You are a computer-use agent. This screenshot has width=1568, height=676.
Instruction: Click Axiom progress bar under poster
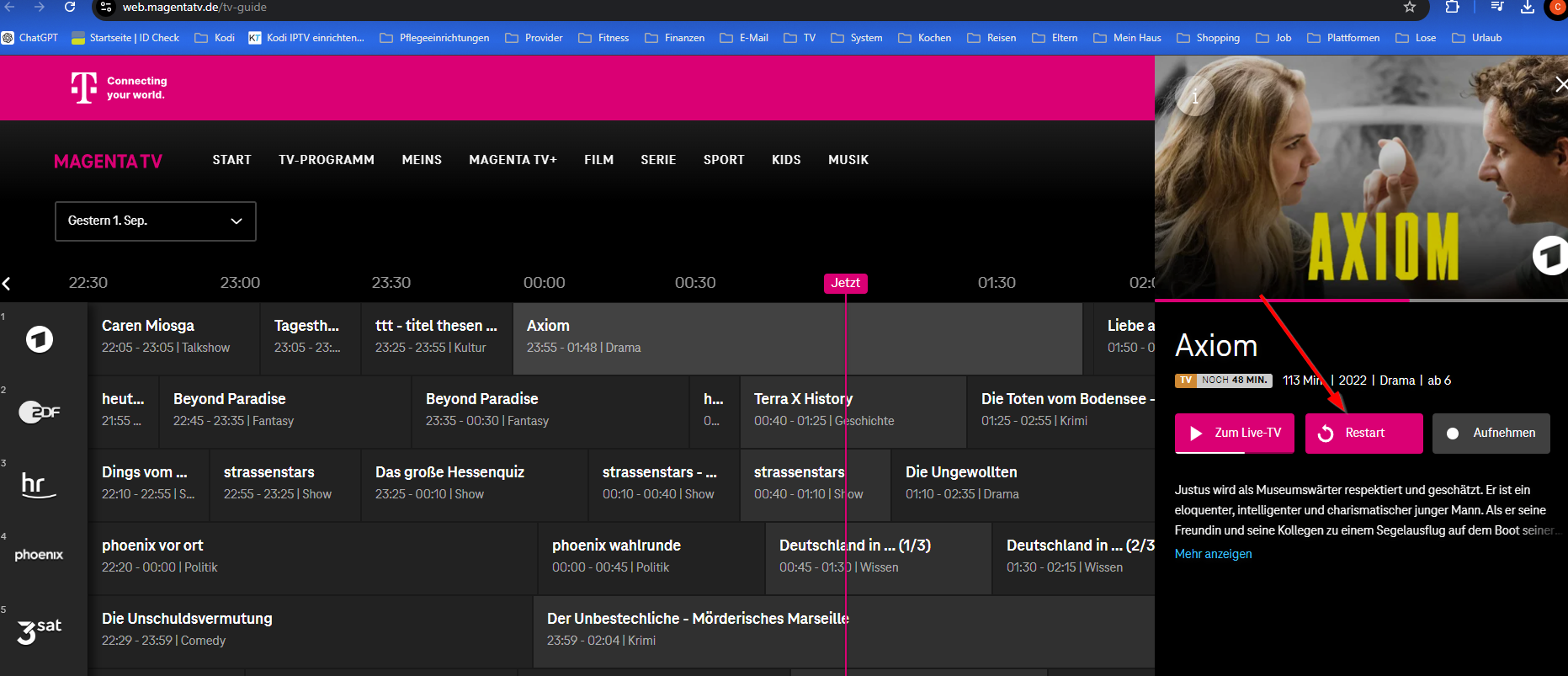pos(1361,300)
